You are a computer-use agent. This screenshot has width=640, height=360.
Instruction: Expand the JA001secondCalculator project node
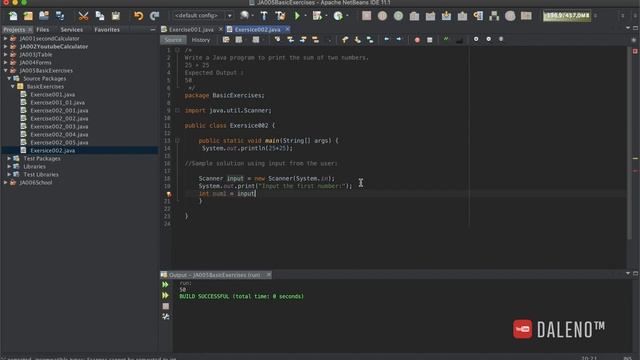click(6, 38)
